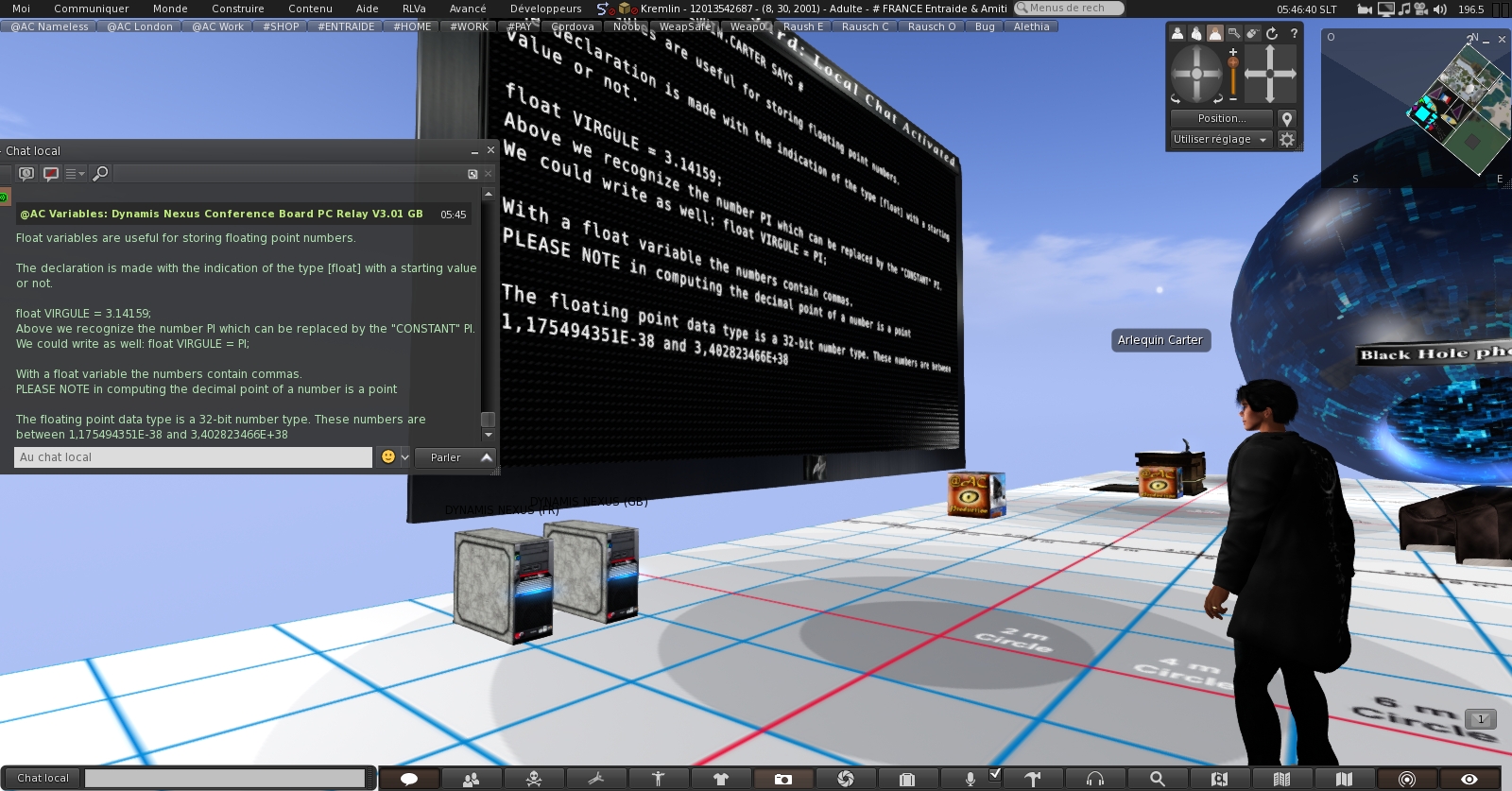Open the snapshot camera tool in bottom toolbar

pyautogui.click(x=782, y=779)
